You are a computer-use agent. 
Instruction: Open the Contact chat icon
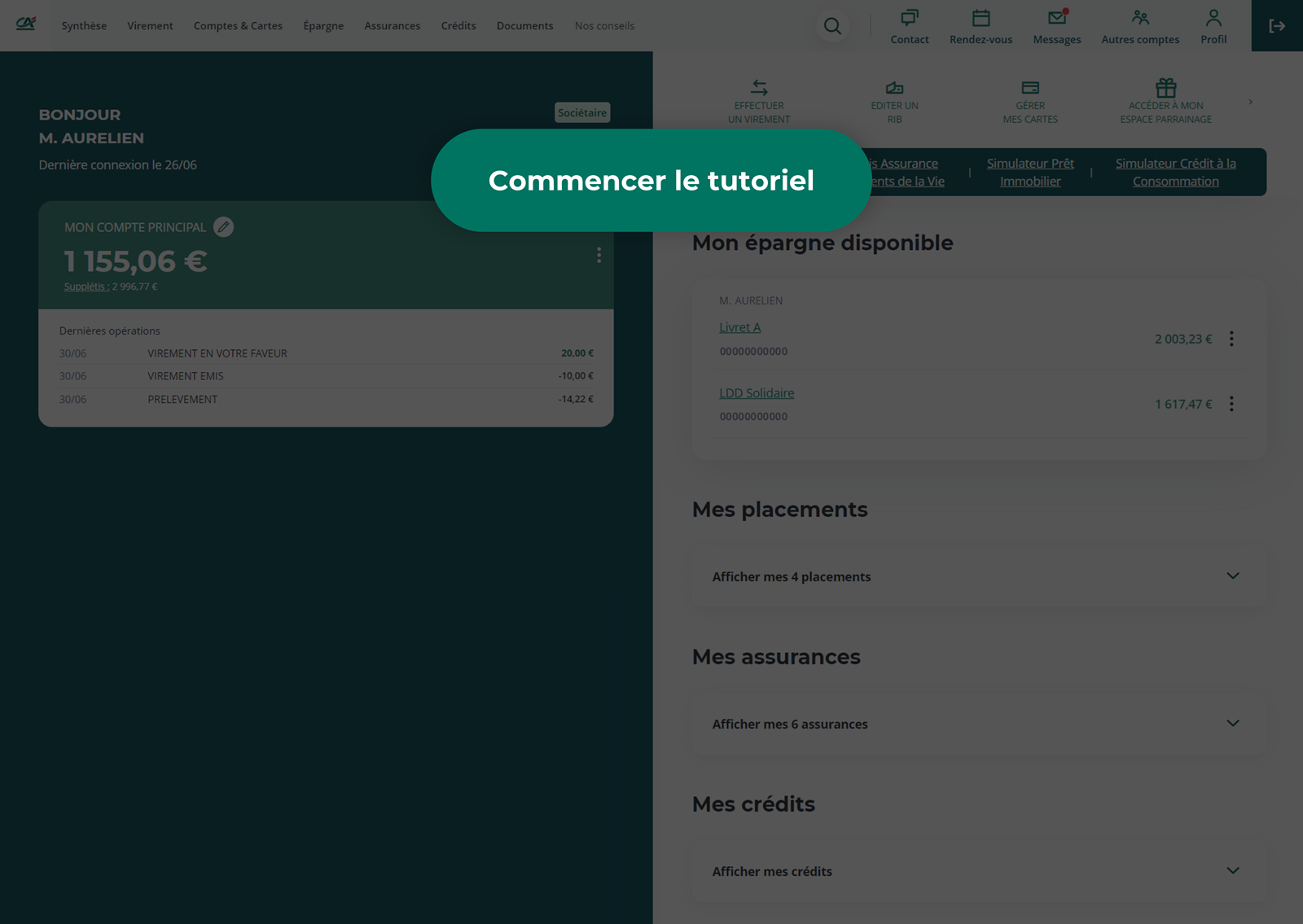tap(909, 19)
